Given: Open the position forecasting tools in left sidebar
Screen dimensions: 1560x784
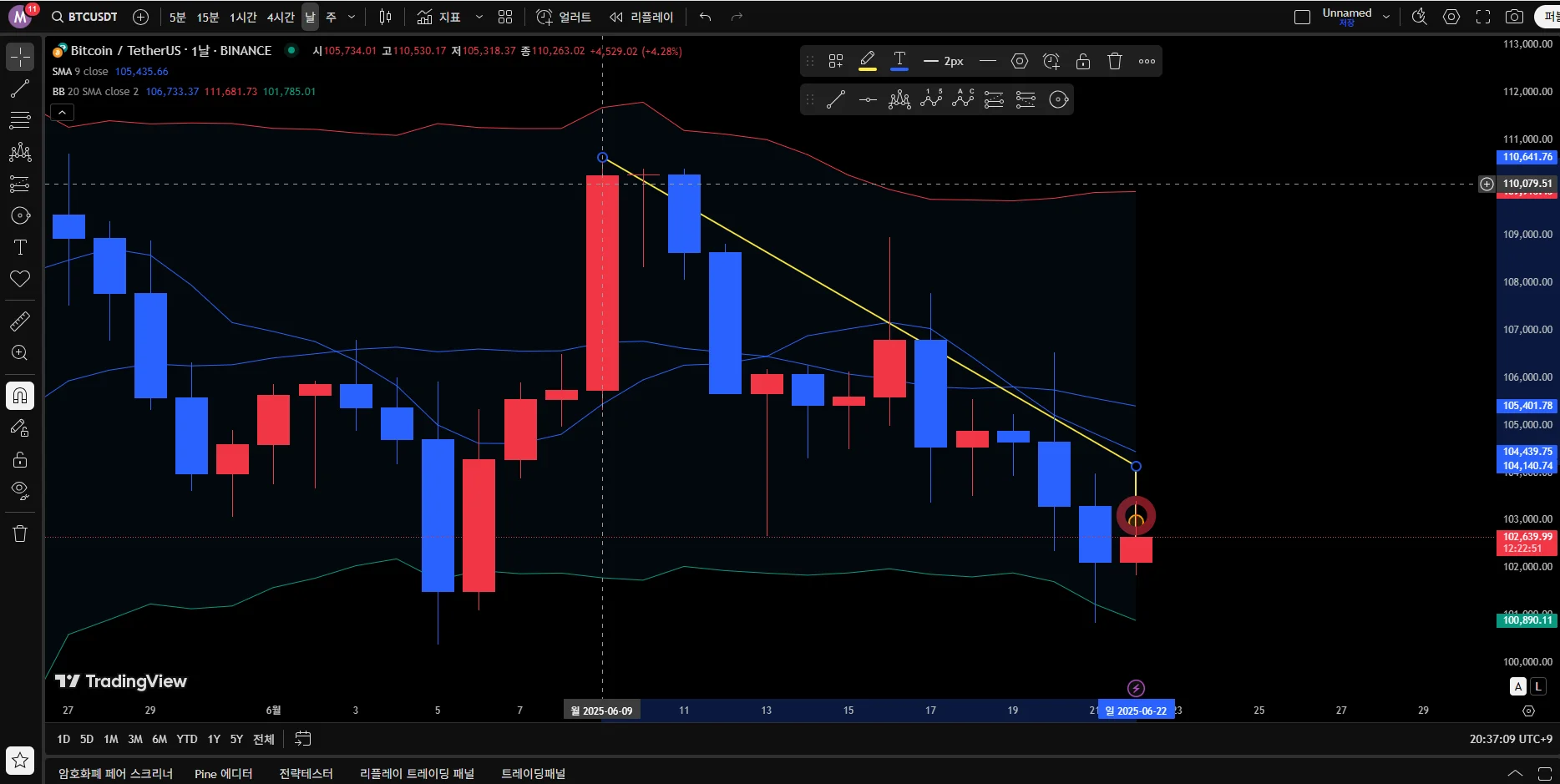Looking at the screenshot, I should point(20,184).
